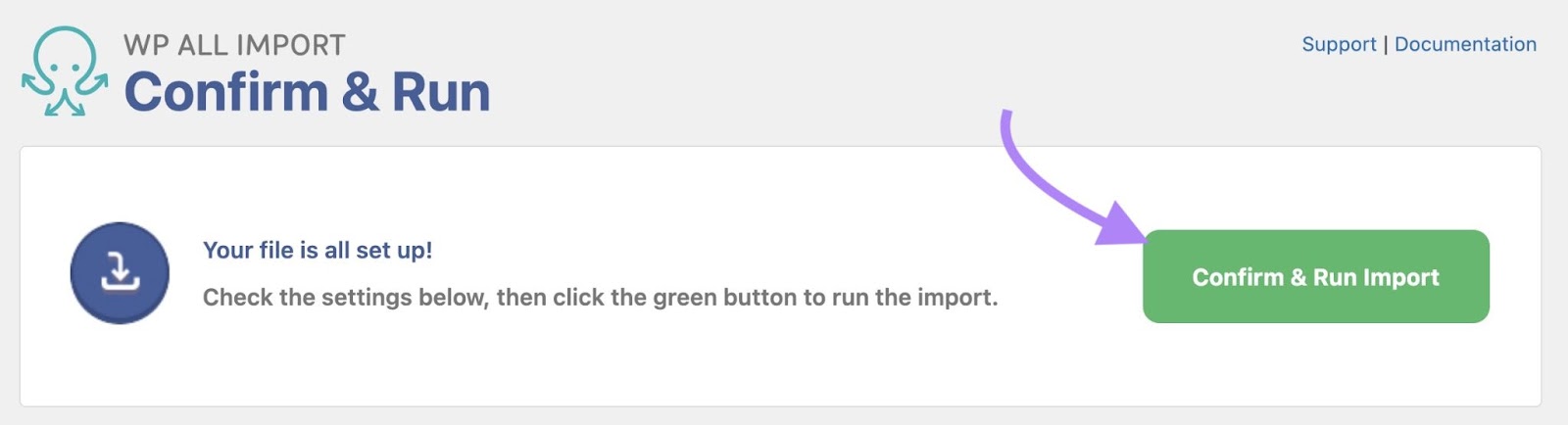Open the Support link
This screenshot has width=1568, height=425.
(1339, 44)
